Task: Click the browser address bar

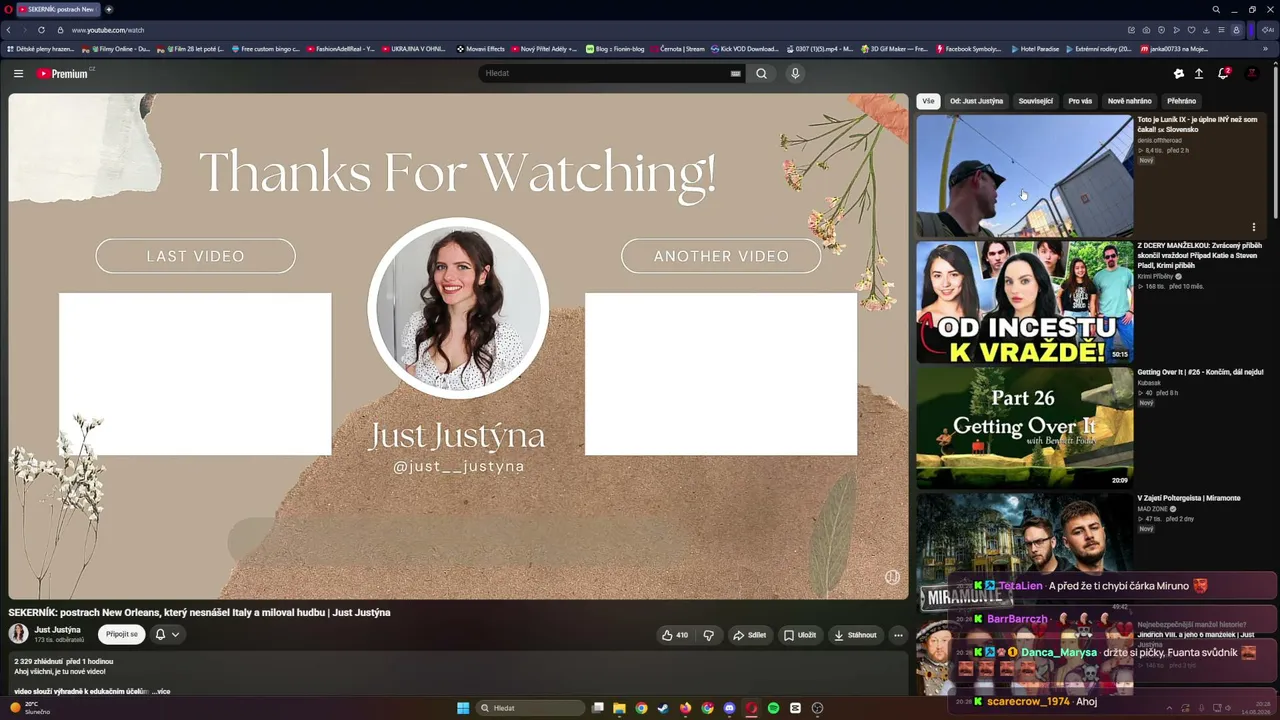Action: pos(590,30)
